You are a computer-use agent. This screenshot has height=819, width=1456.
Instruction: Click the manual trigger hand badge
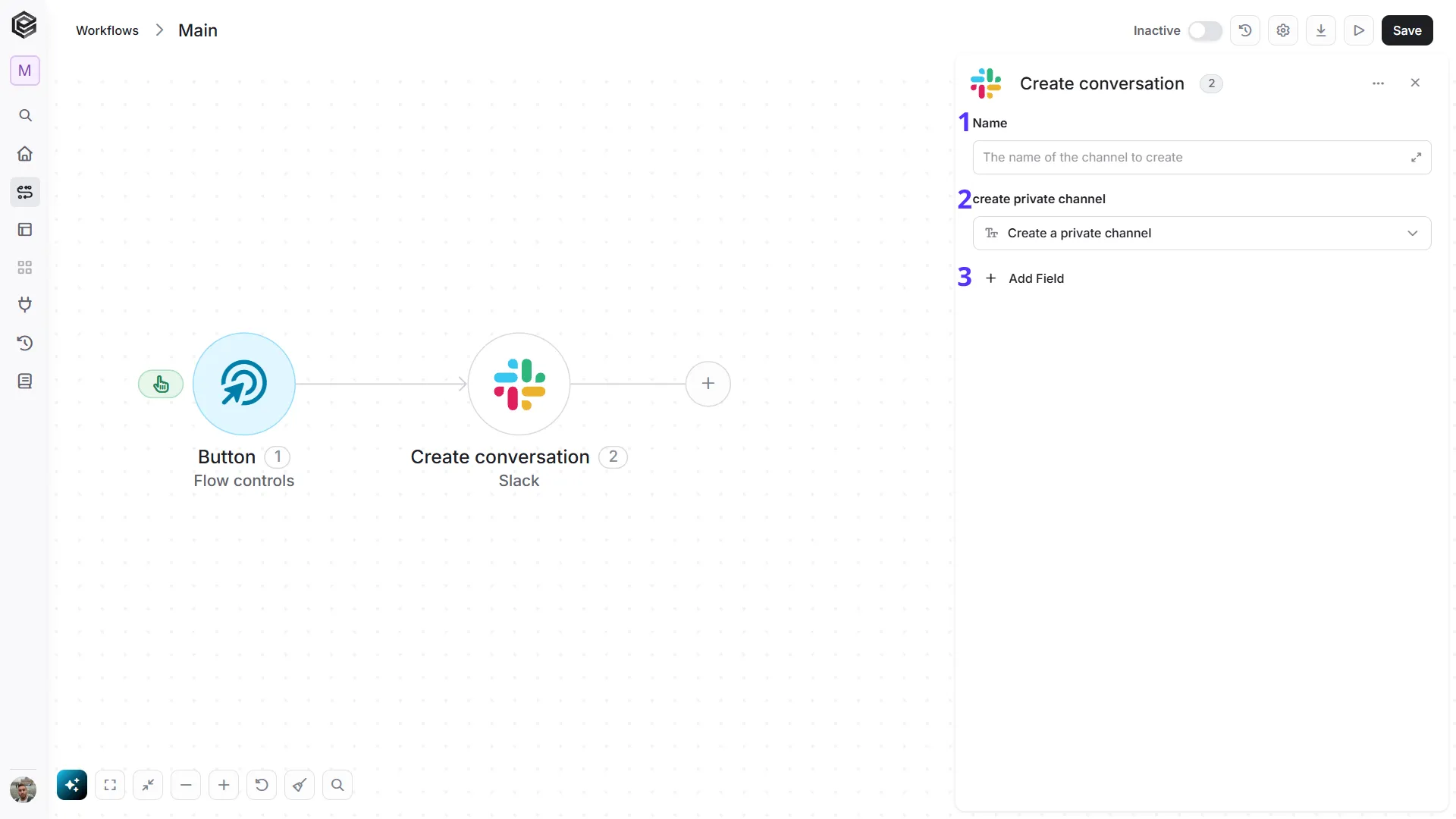tap(161, 384)
